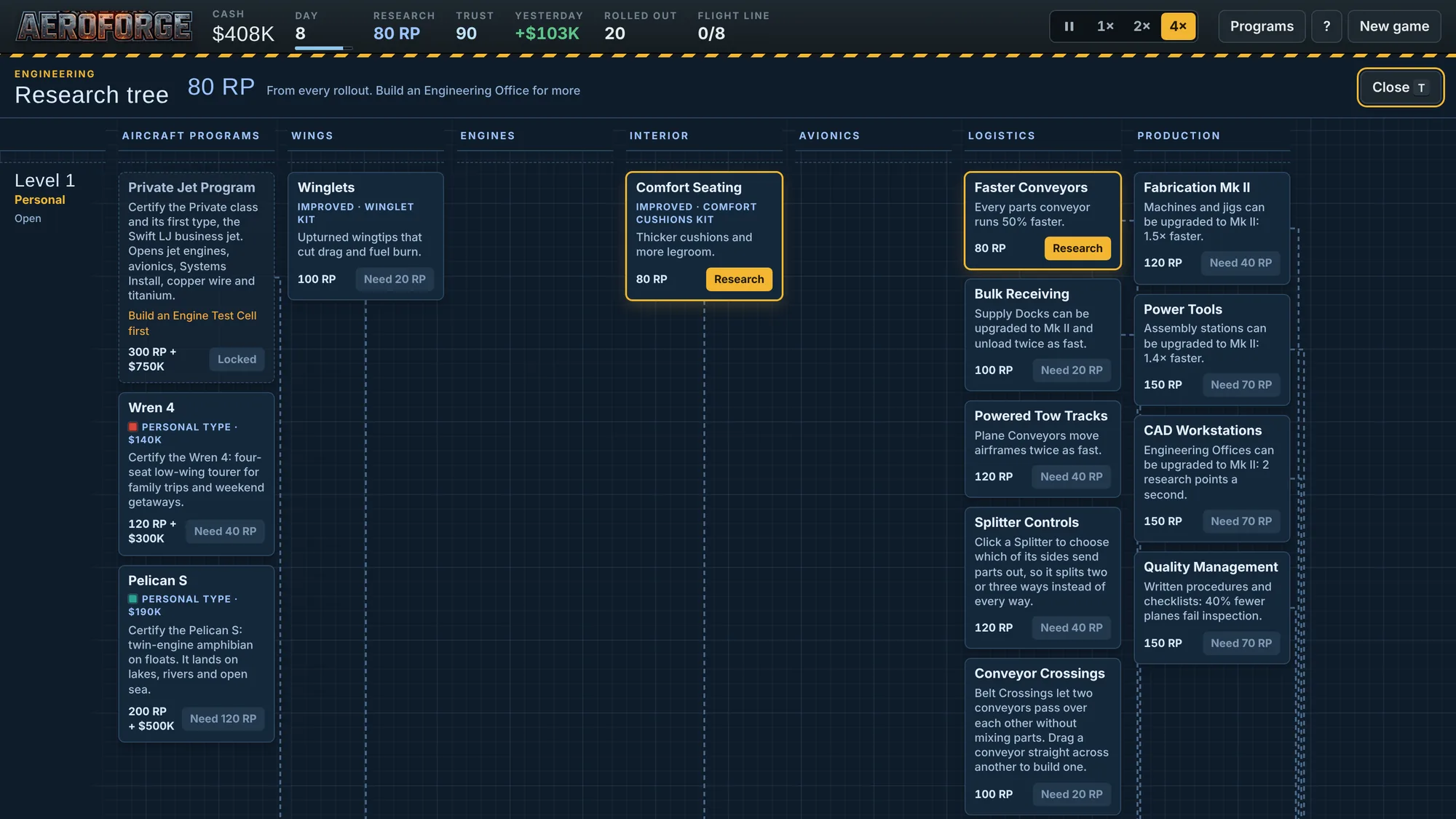Click the Rolled Out count 20
The height and width of the screenshot is (819, 1456).
[x=614, y=33]
